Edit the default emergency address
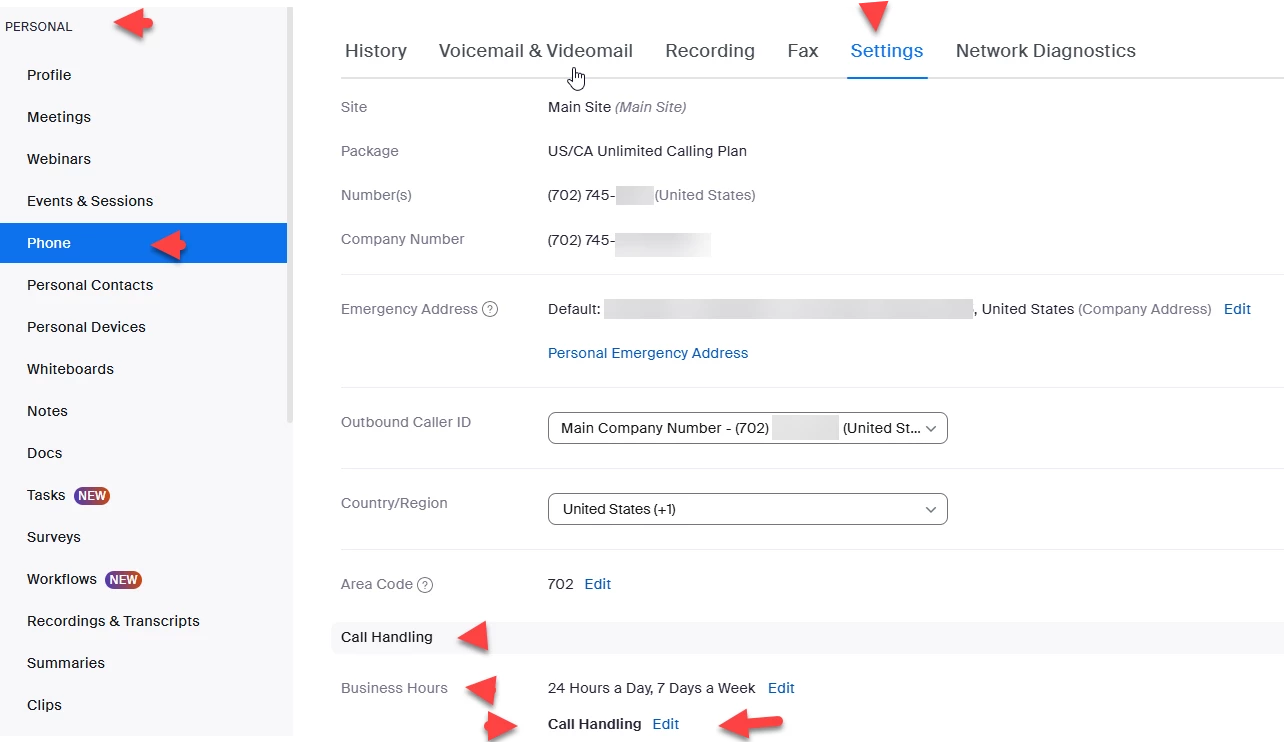 coord(1237,309)
